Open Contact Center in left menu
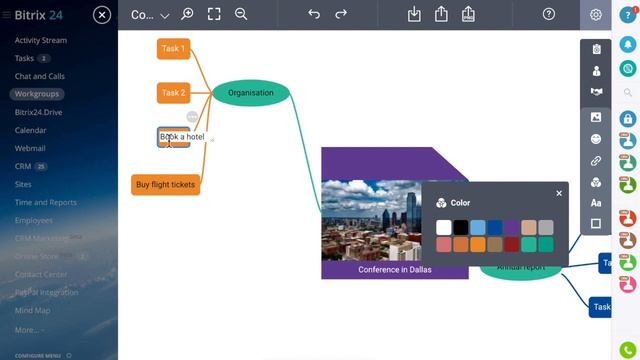This screenshot has width=640, height=360. 41,274
